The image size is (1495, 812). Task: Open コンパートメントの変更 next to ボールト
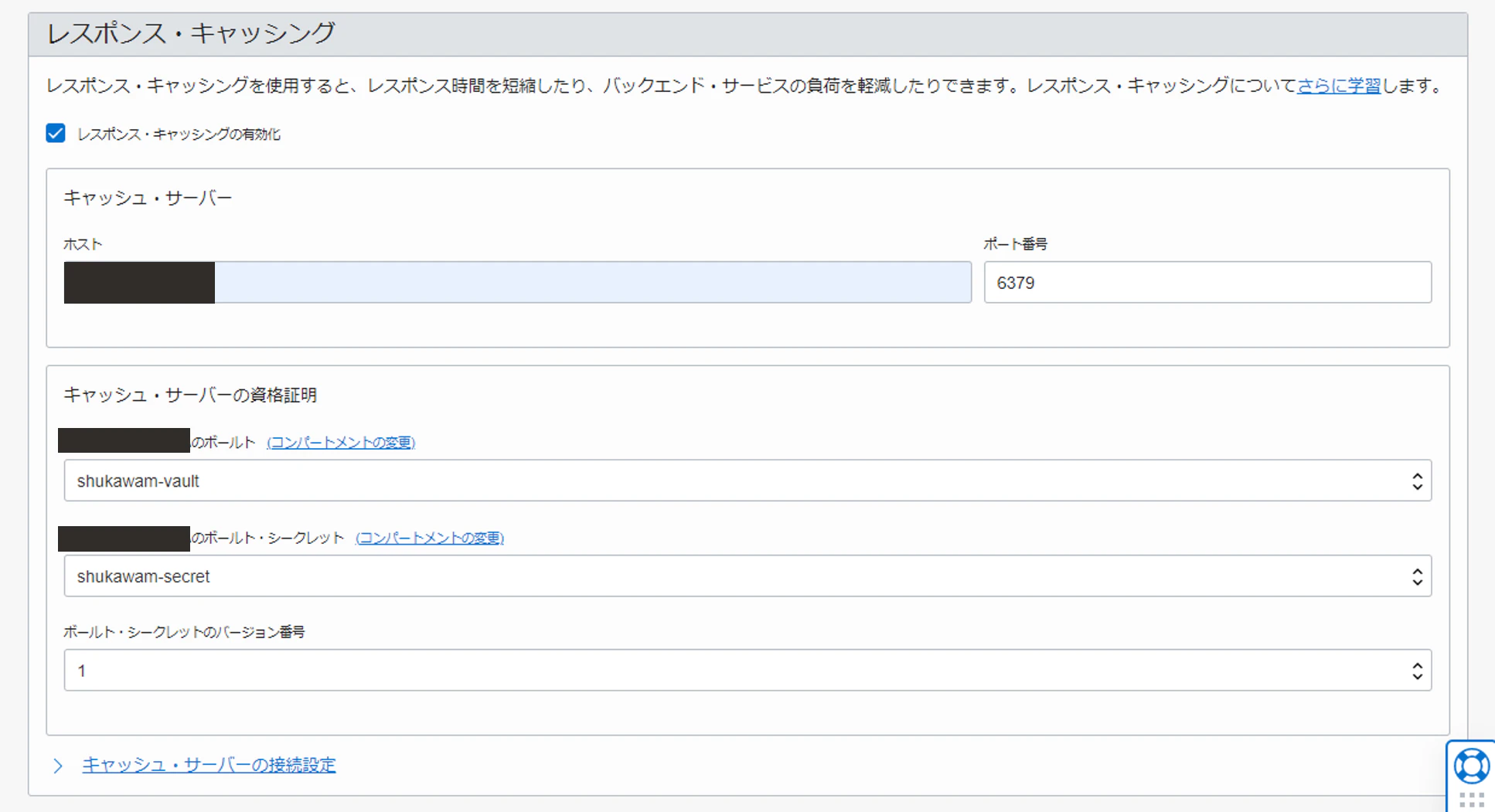click(x=340, y=442)
